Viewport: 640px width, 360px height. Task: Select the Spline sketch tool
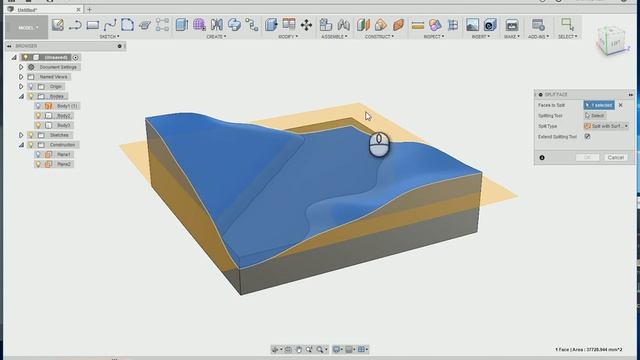coord(110,25)
